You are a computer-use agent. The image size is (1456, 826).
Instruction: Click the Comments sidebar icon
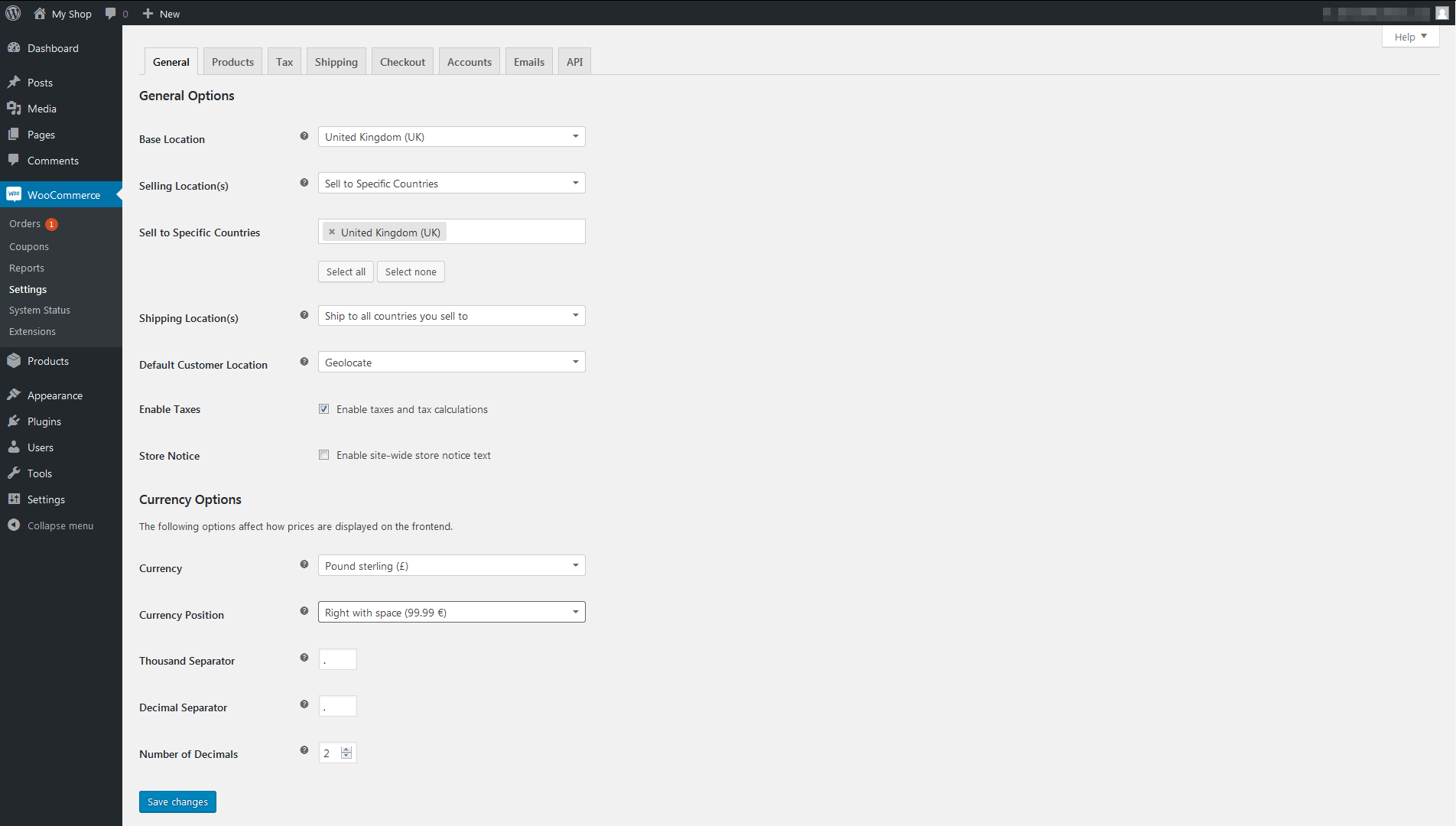coord(14,160)
